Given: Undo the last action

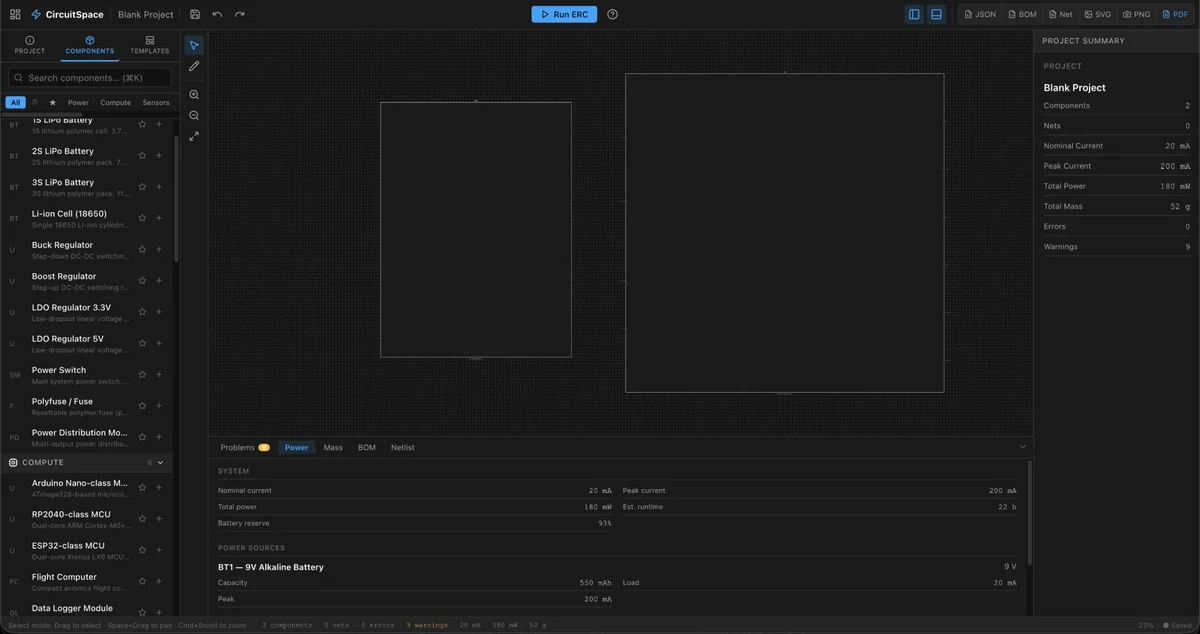Looking at the screenshot, I should pyautogui.click(x=217, y=14).
